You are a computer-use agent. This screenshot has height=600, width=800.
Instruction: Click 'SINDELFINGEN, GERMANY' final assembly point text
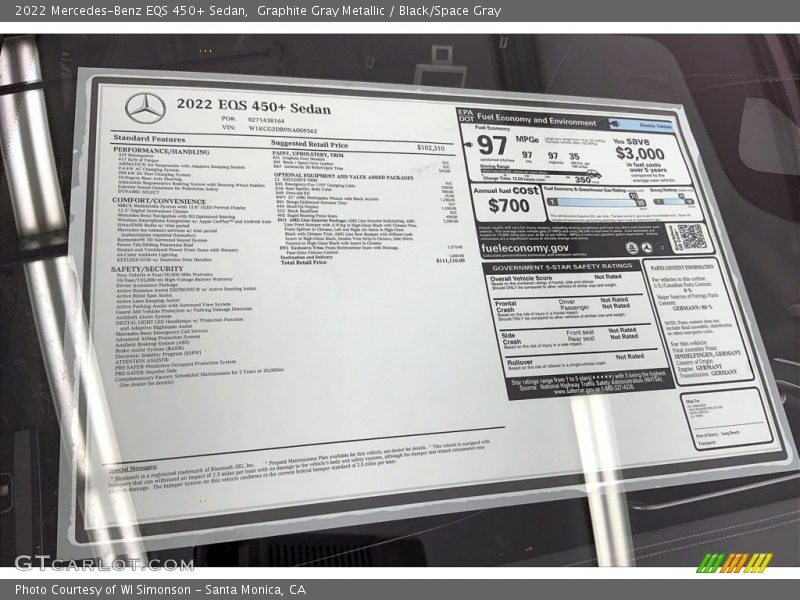(x=707, y=354)
